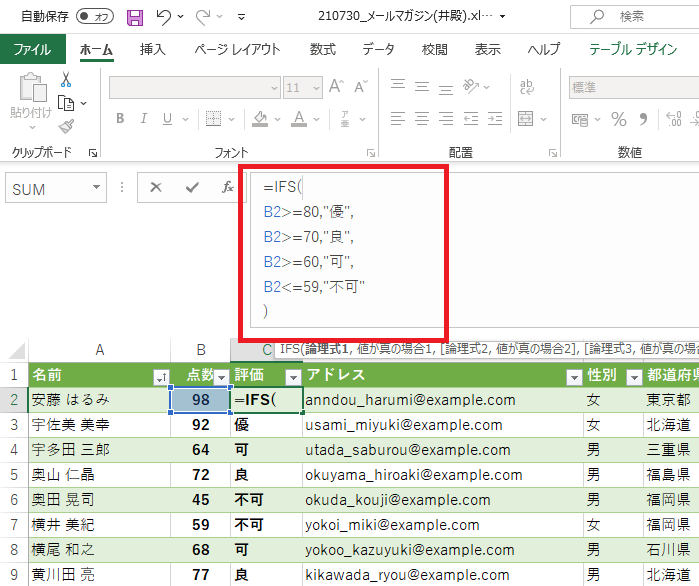Viewport: 699px width, 586px height.
Task: Open the アドレス column filter dropdown
Action: (573, 377)
